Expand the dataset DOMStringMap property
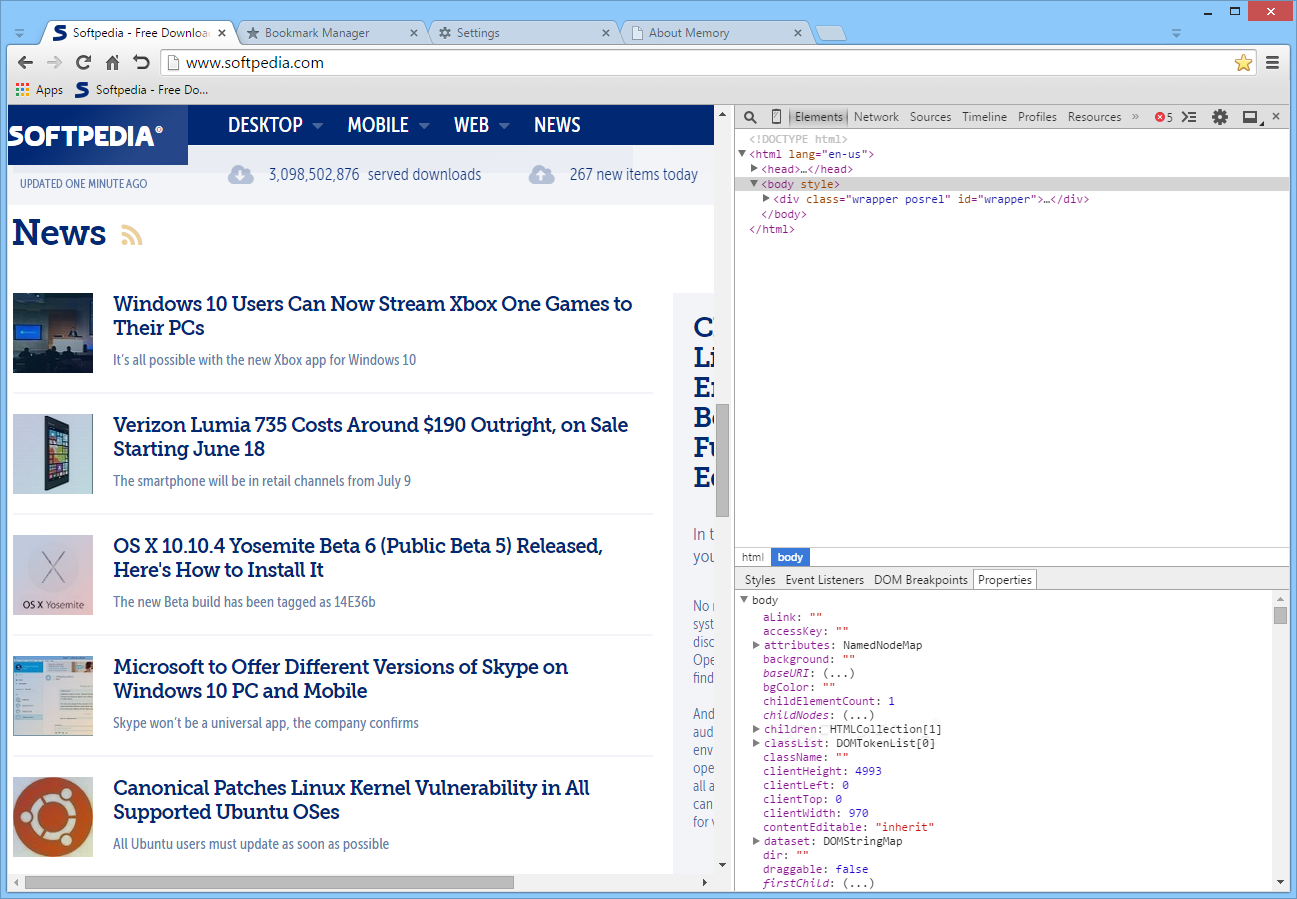 [x=756, y=841]
